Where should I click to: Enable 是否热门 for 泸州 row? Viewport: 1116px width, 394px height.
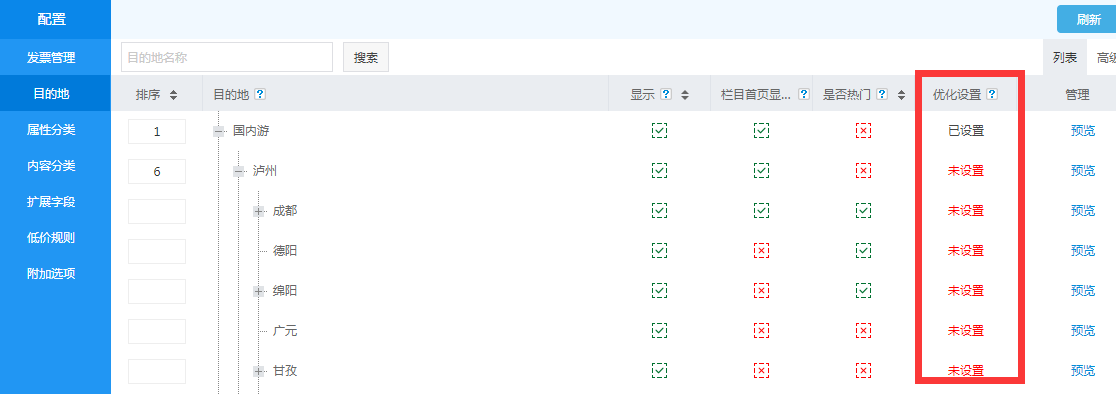pos(863,171)
